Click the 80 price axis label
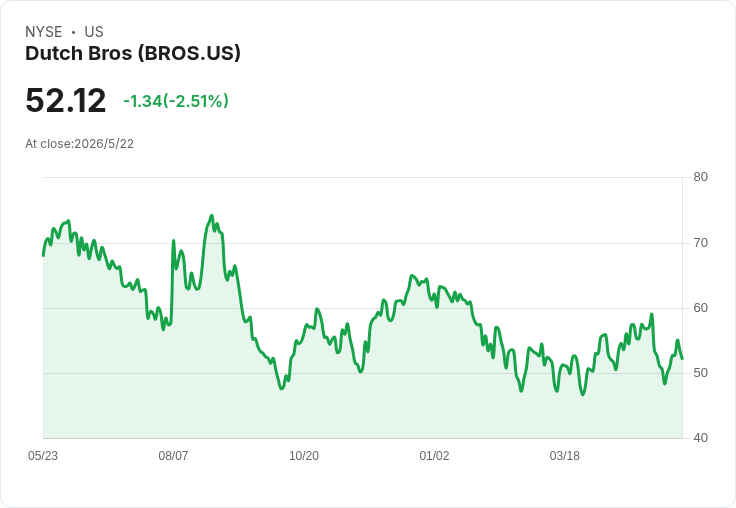Viewport: 736px width, 508px height. point(700,177)
